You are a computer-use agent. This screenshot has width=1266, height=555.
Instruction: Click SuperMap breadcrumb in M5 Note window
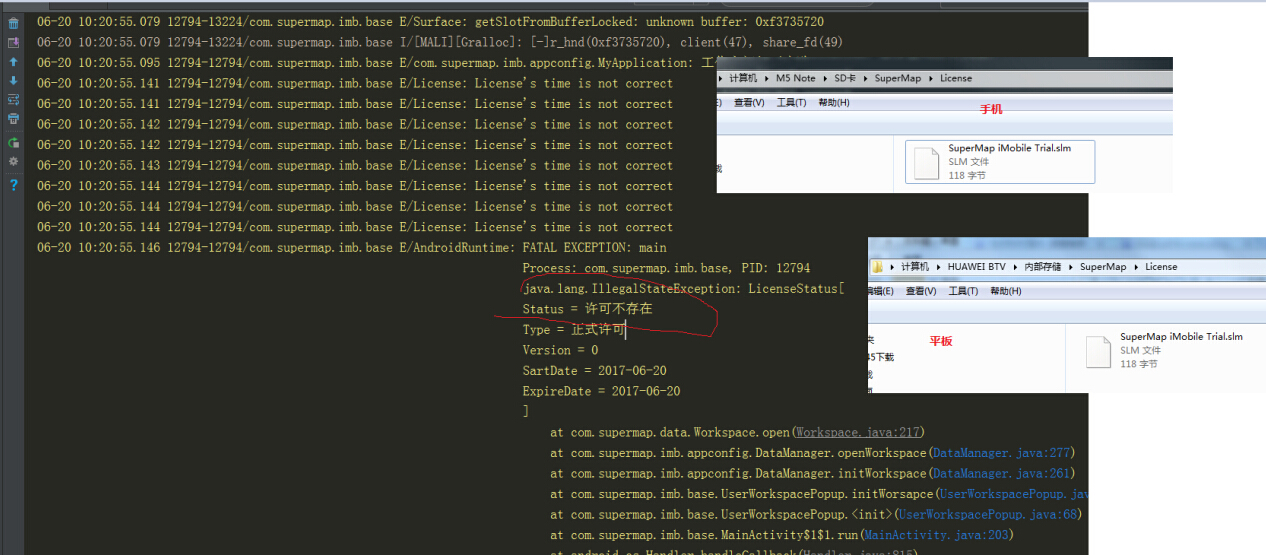pyautogui.click(x=898, y=78)
